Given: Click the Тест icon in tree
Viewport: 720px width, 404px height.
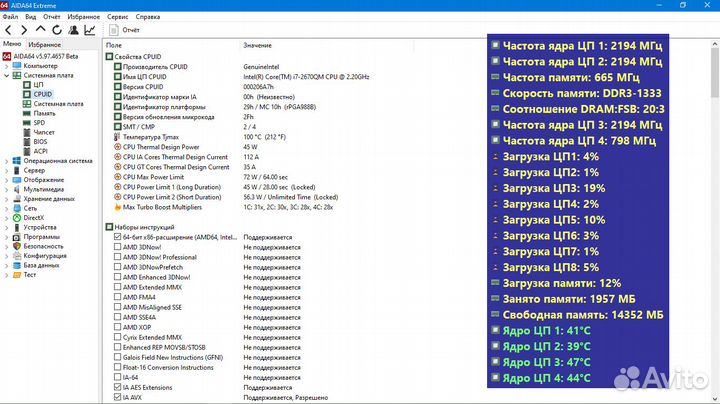Looking at the screenshot, I should (x=17, y=275).
